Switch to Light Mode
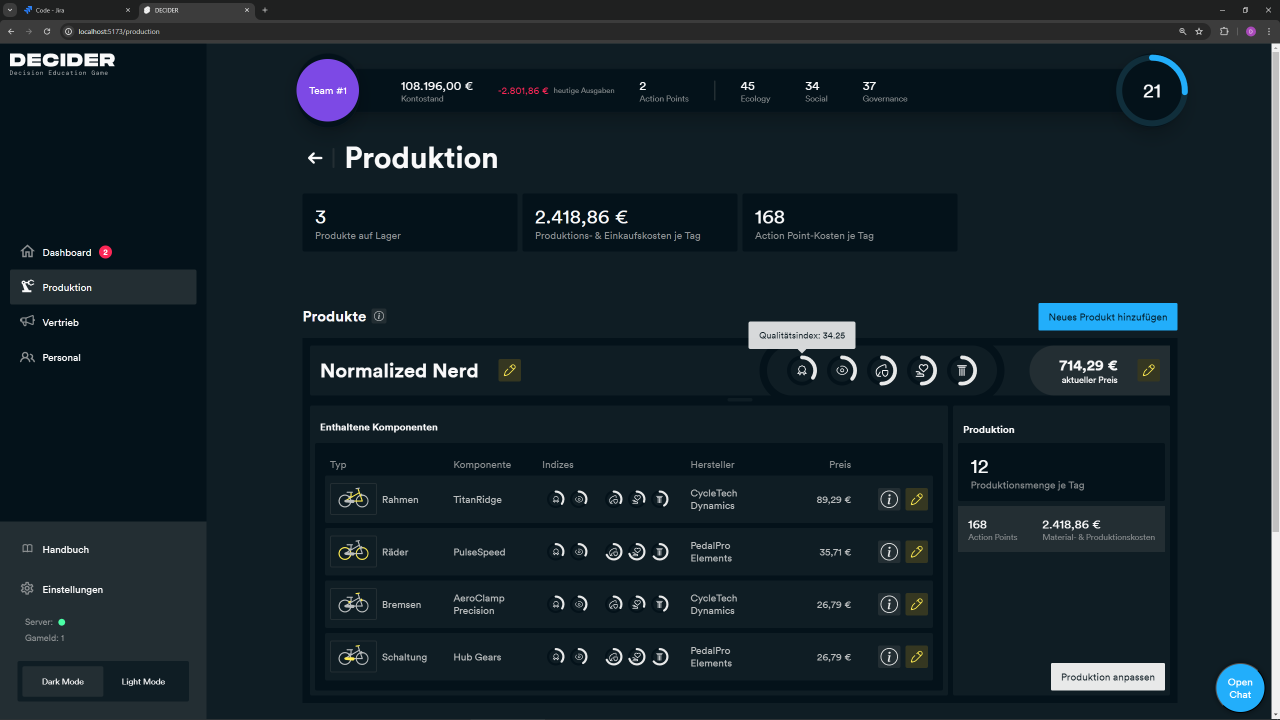 143,681
